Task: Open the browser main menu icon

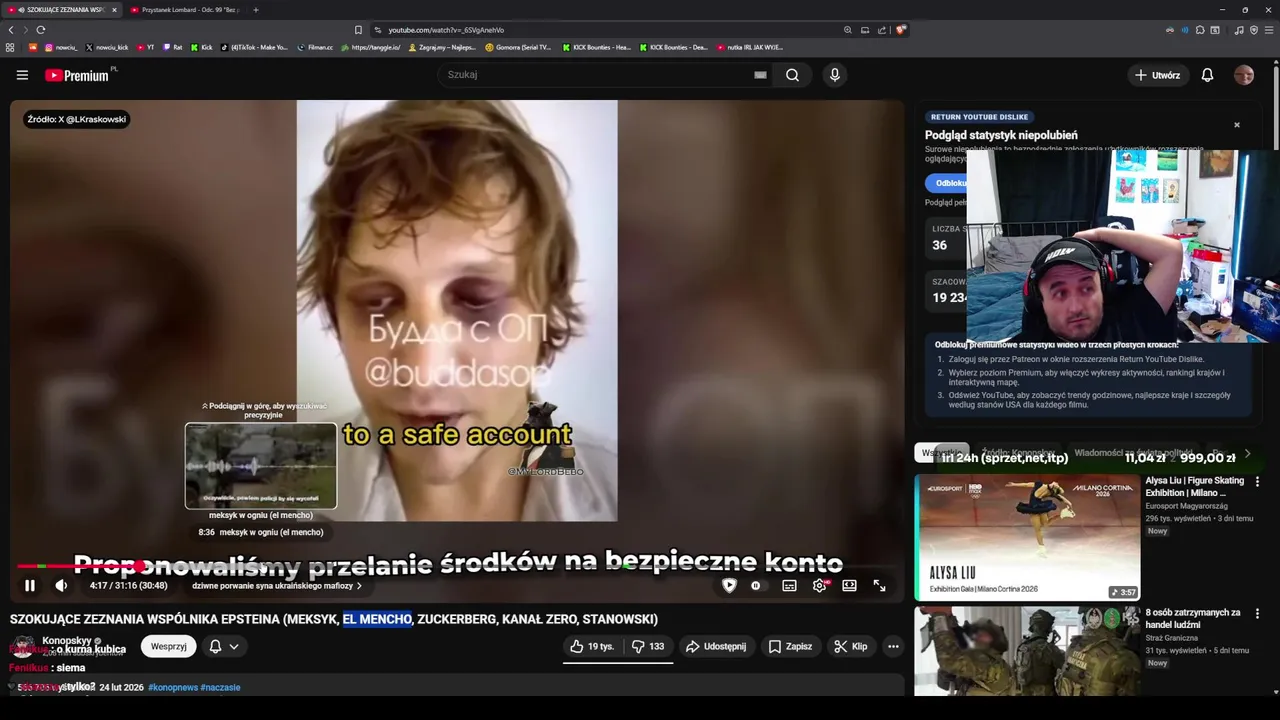Action: click(1268, 30)
